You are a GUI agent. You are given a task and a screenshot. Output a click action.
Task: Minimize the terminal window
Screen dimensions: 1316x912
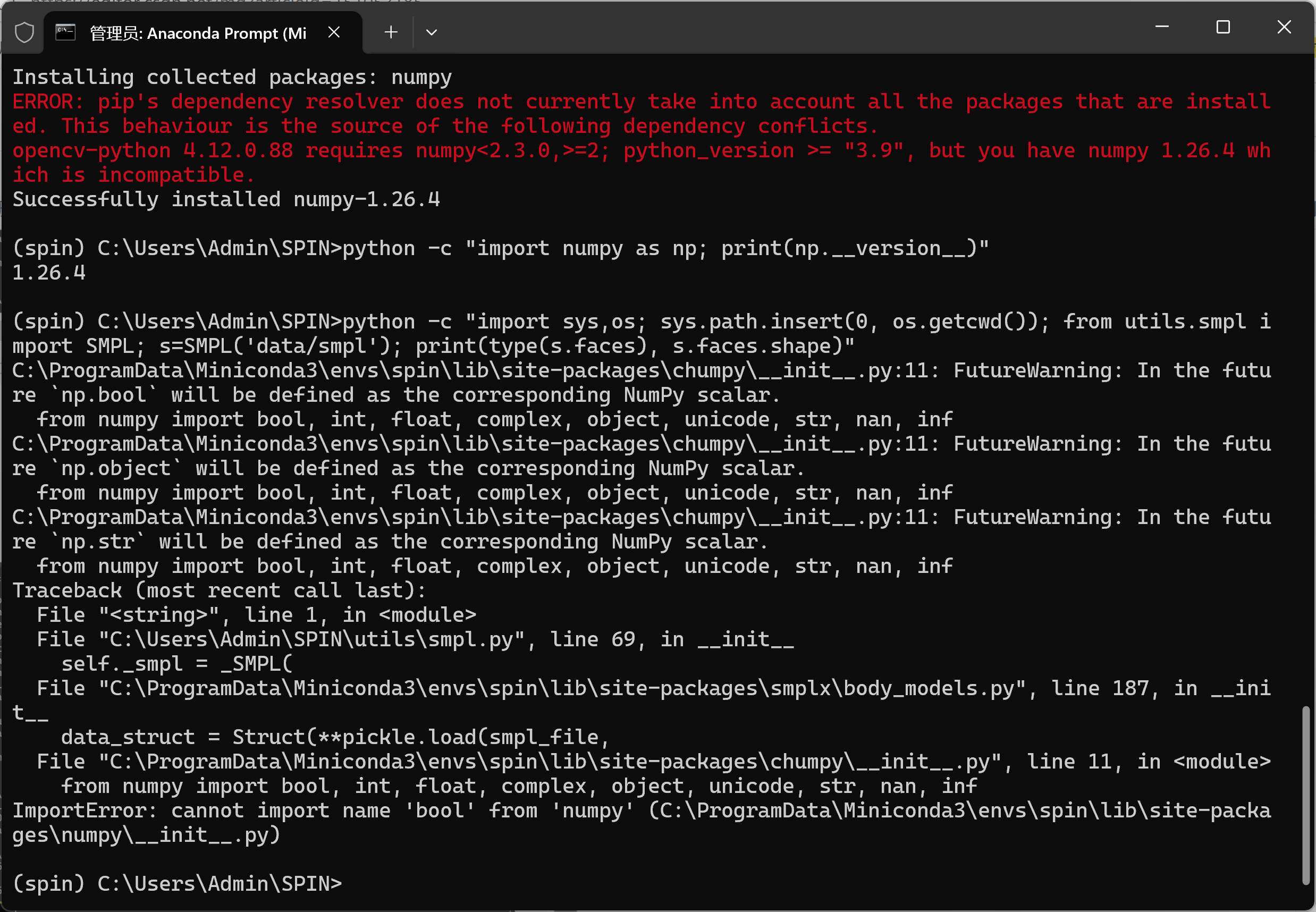1162,27
